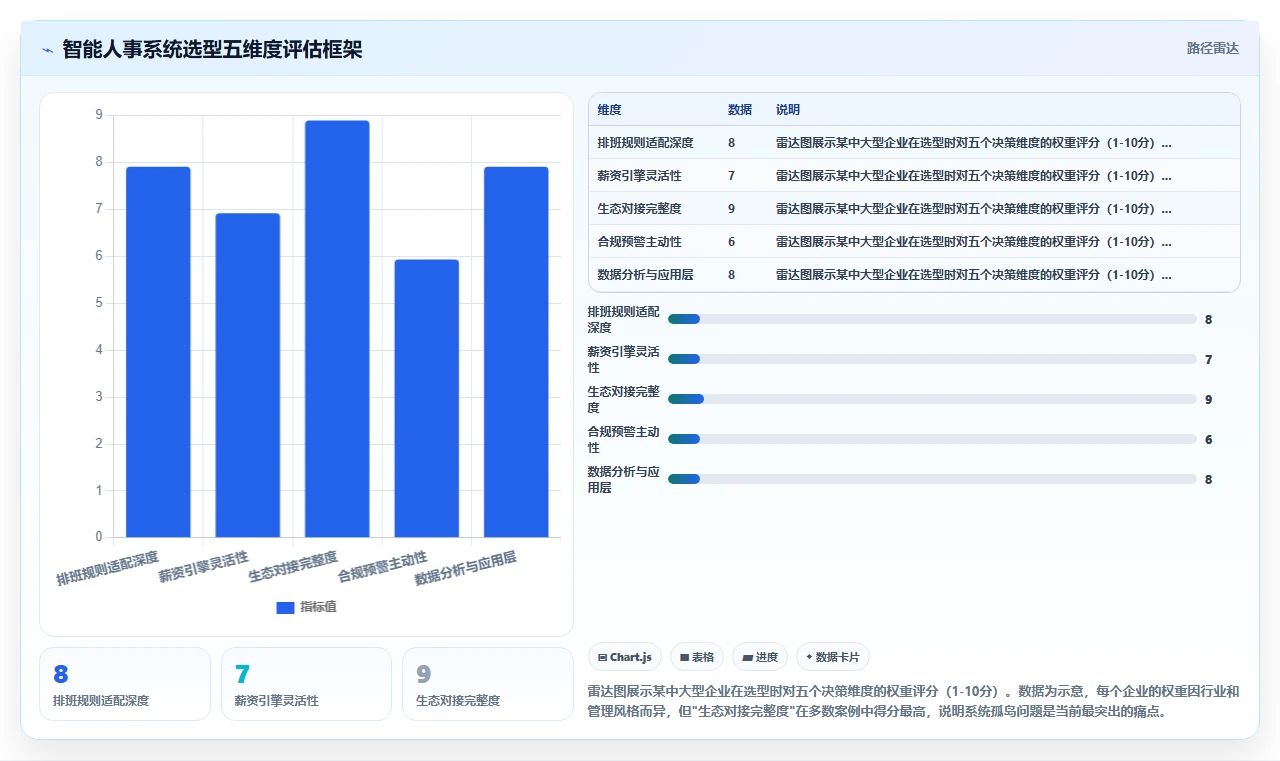This screenshot has height=761, width=1280.
Task: Click the 表格 tag chip
Action: [x=697, y=657]
